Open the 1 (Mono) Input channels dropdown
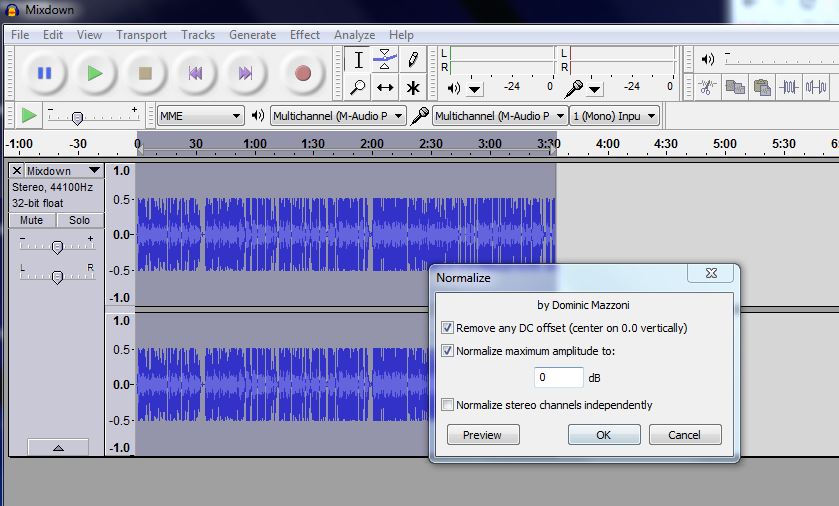The image size is (839, 506). [x=614, y=116]
